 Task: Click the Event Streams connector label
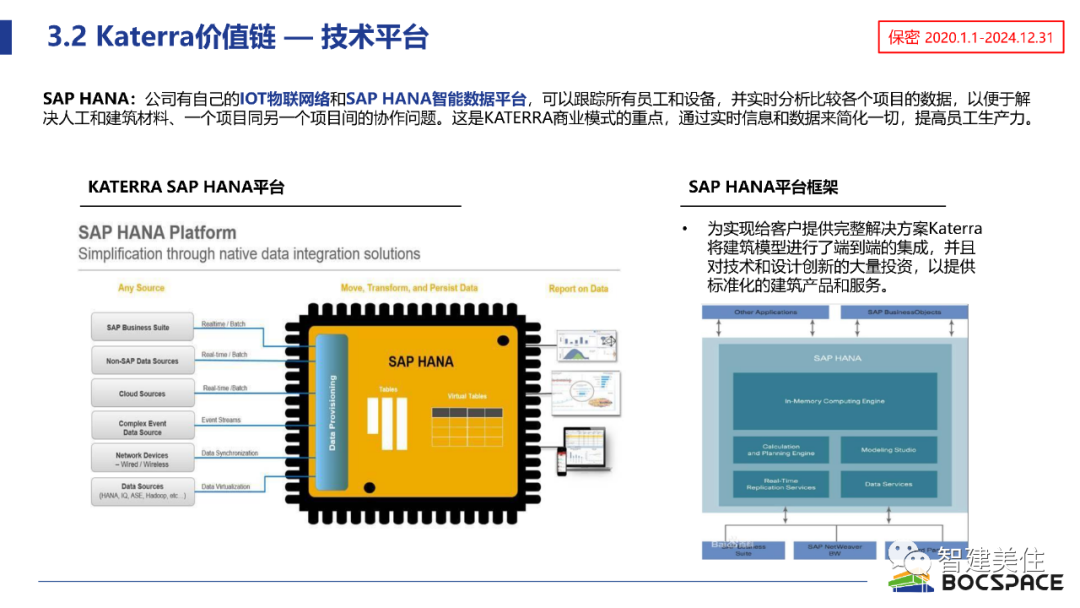tap(221, 419)
